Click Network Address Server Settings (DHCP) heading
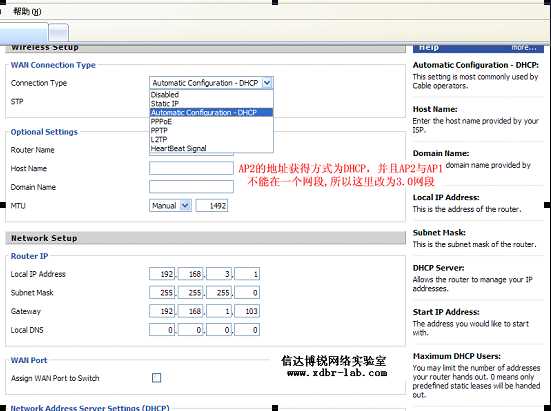The image size is (551, 411). point(90,407)
